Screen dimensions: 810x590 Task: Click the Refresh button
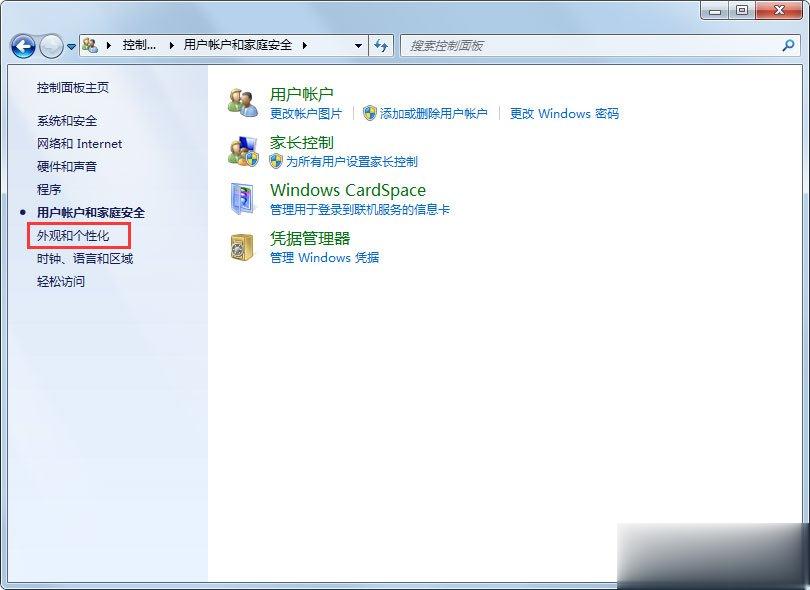pos(381,45)
